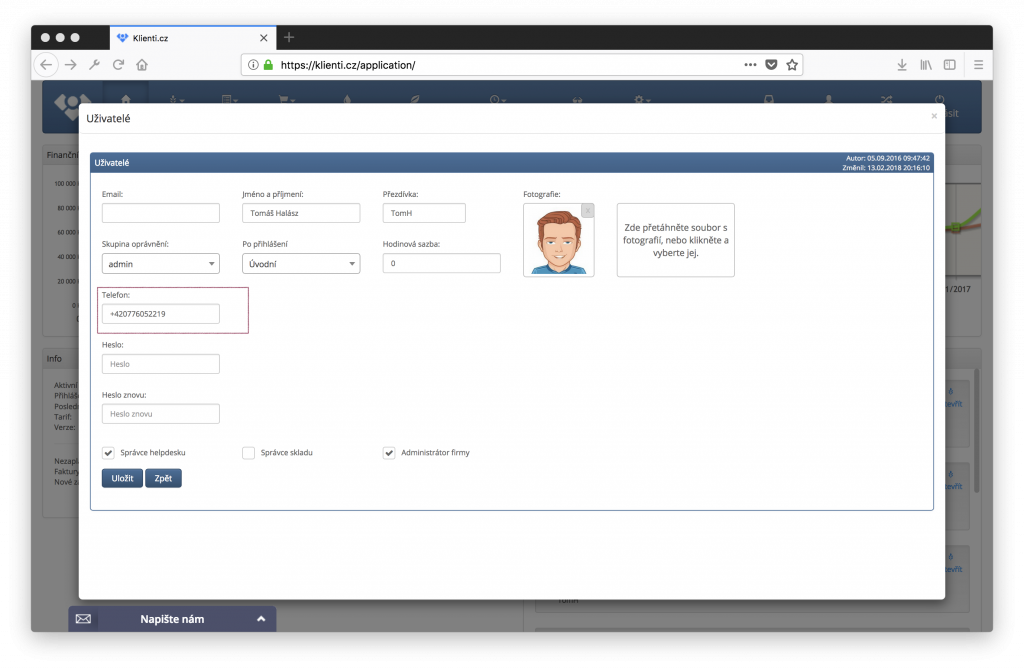Go to the browser home page icon
This screenshot has height=669, width=1024.
[x=142, y=65]
